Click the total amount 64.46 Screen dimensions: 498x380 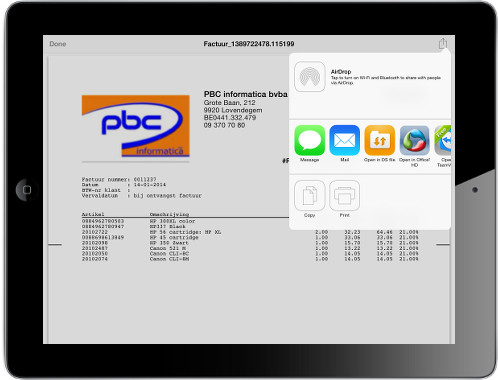[385, 232]
